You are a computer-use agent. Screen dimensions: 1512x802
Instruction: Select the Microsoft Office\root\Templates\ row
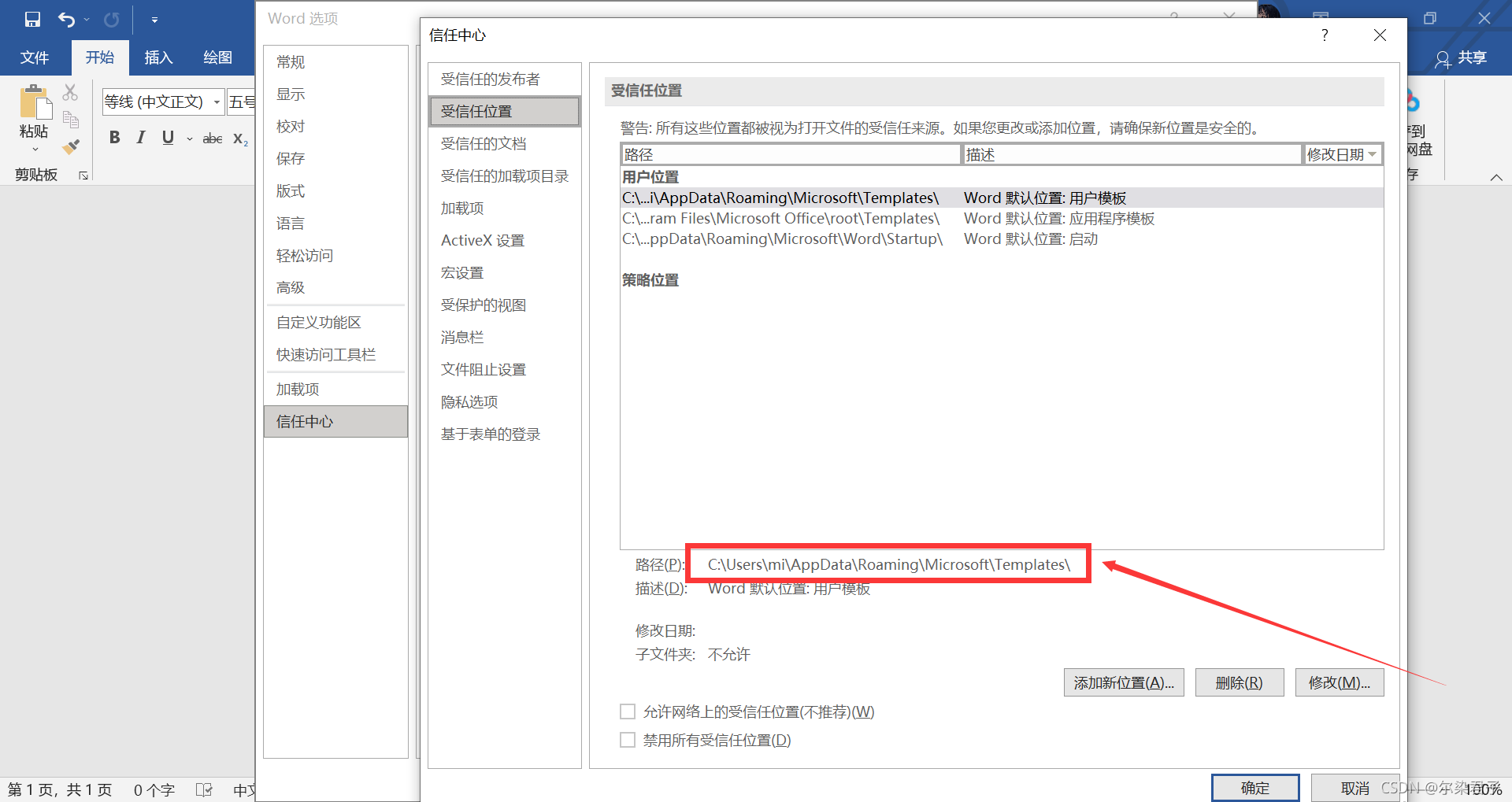point(1002,219)
